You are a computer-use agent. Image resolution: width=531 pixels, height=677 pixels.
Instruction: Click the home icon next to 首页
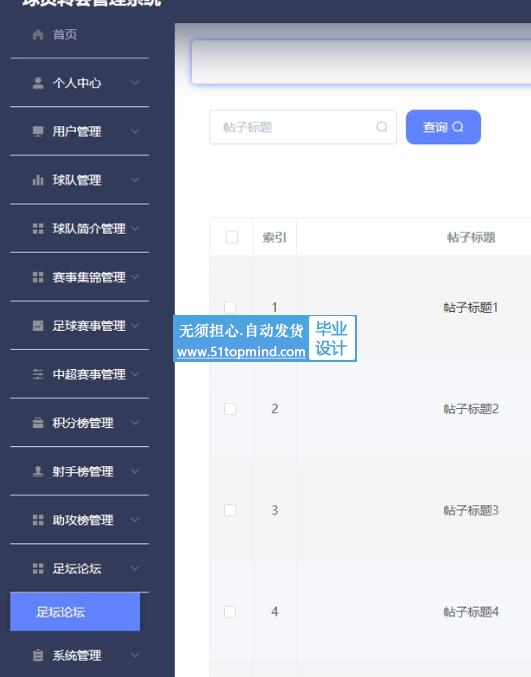(x=38, y=34)
